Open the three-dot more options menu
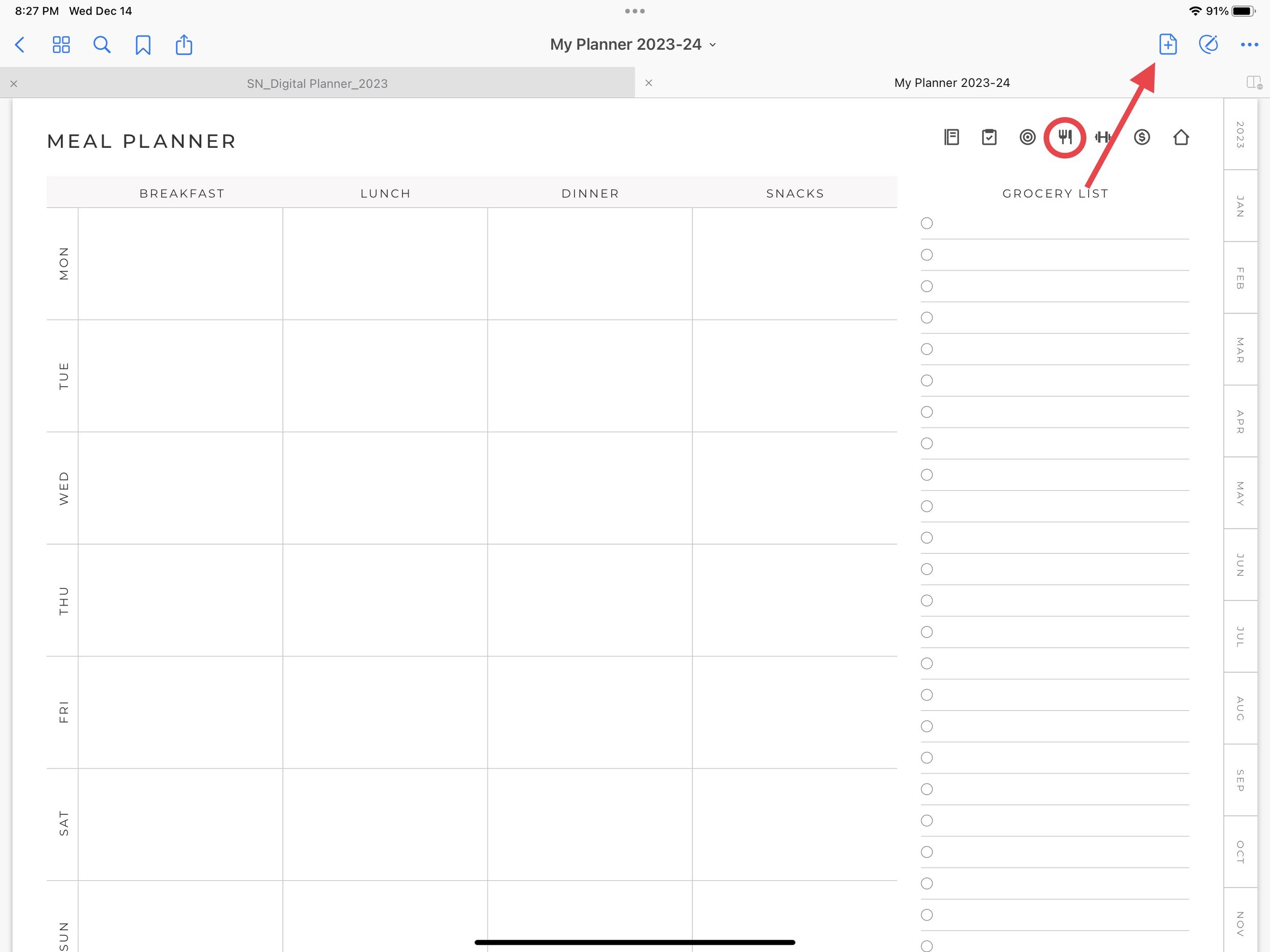The width and height of the screenshot is (1270, 952). pyautogui.click(x=1249, y=45)
